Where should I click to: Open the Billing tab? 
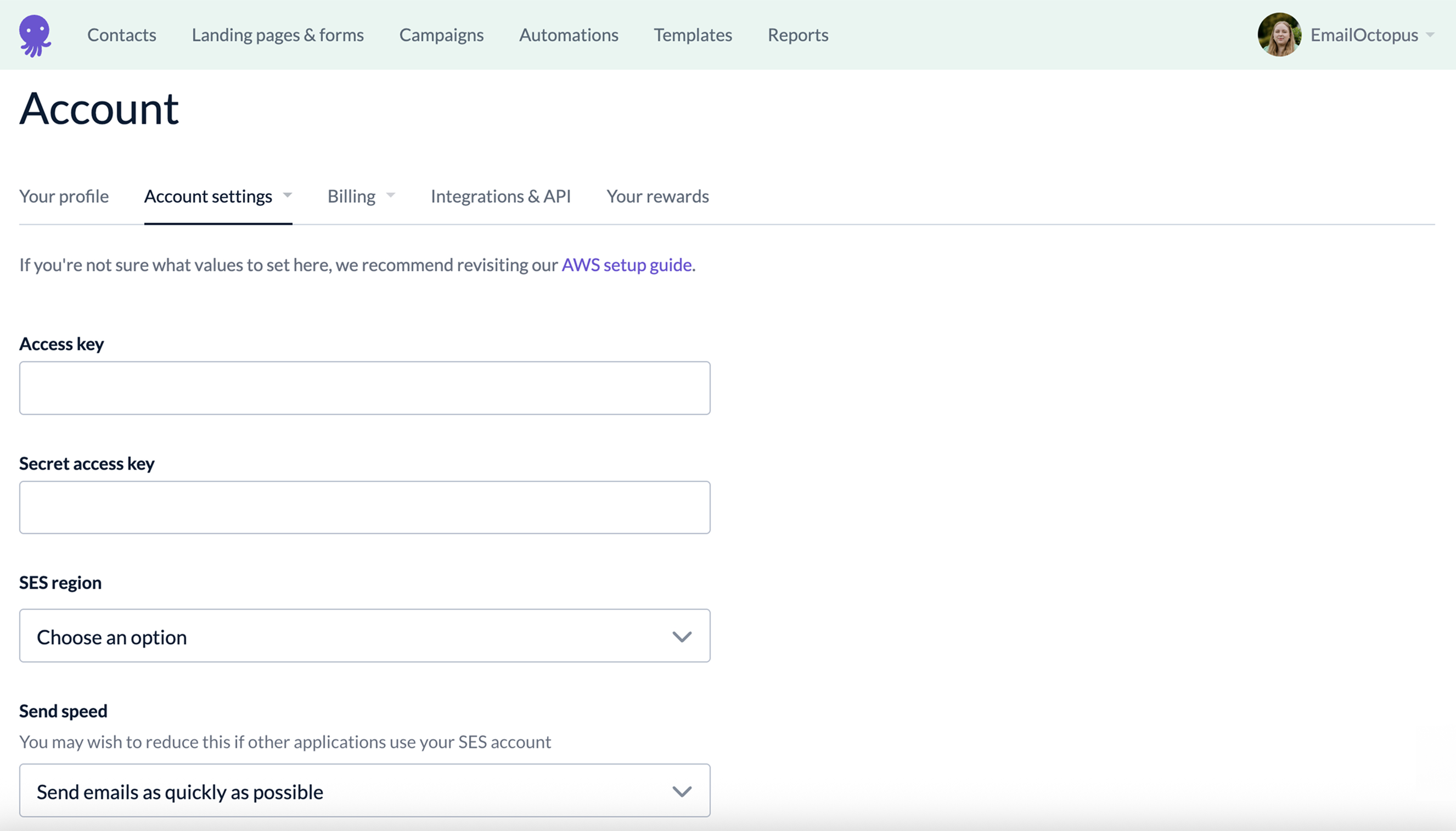pyautogui.click(x=351, y=196)
